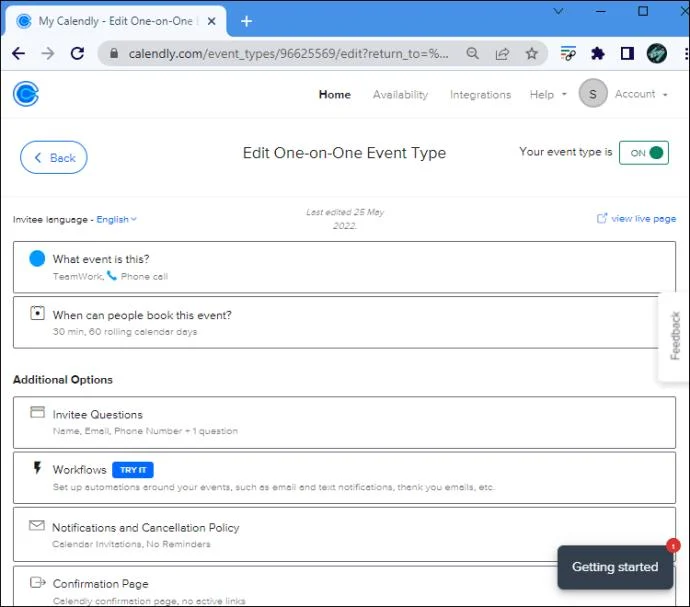Open the Invitee language English dropdown
Image resolution: width=690 pixels, height=607 pixels.
click(x=117, y=219)
